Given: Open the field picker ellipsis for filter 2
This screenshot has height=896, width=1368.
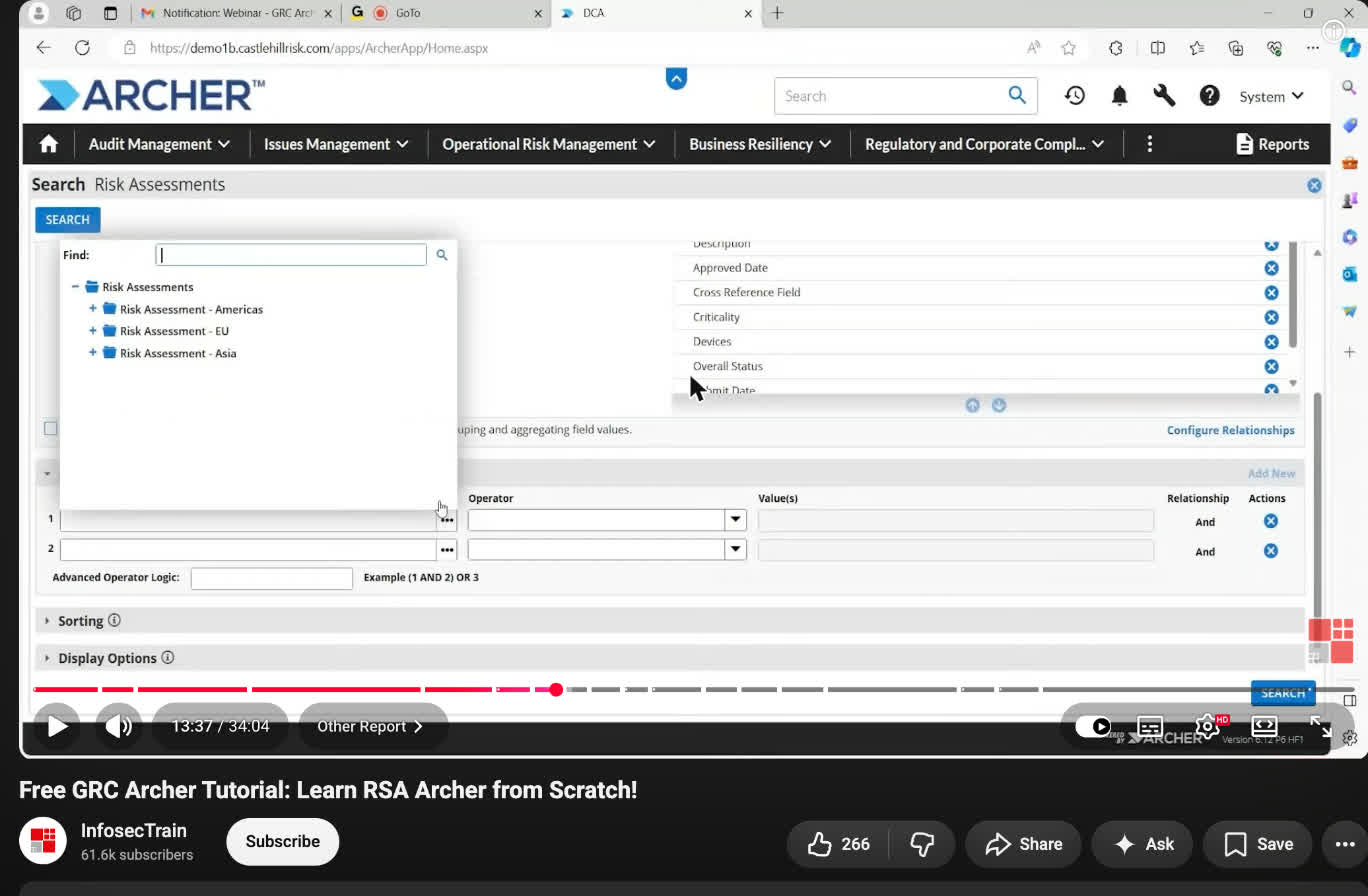Looking at the screenshot, I should pos(447,550).
